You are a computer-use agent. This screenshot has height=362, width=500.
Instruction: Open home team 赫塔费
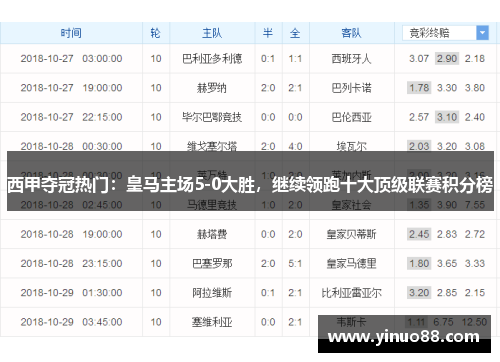(x=212, y=234)
